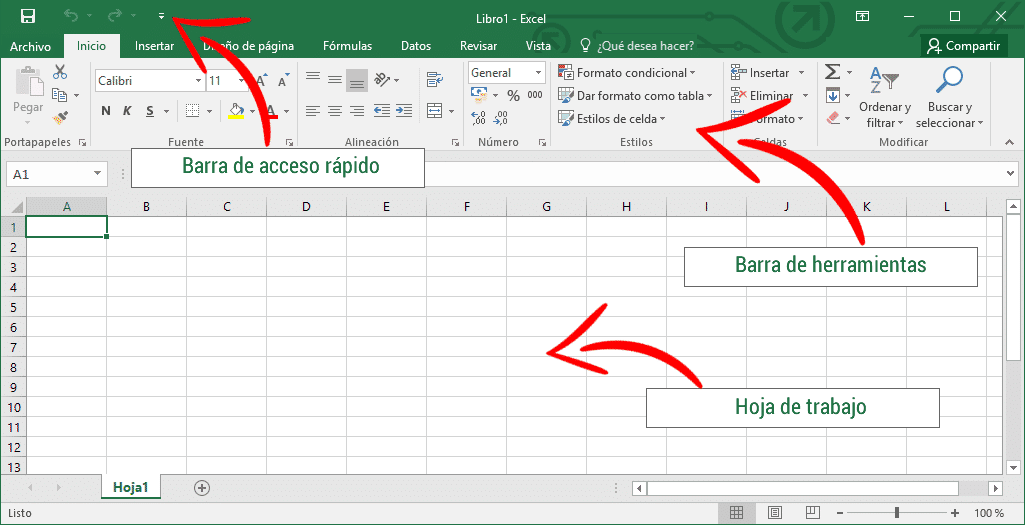Click the Compartir button
The height and width of the screenshot is (525, 1025).
(963, 46)
